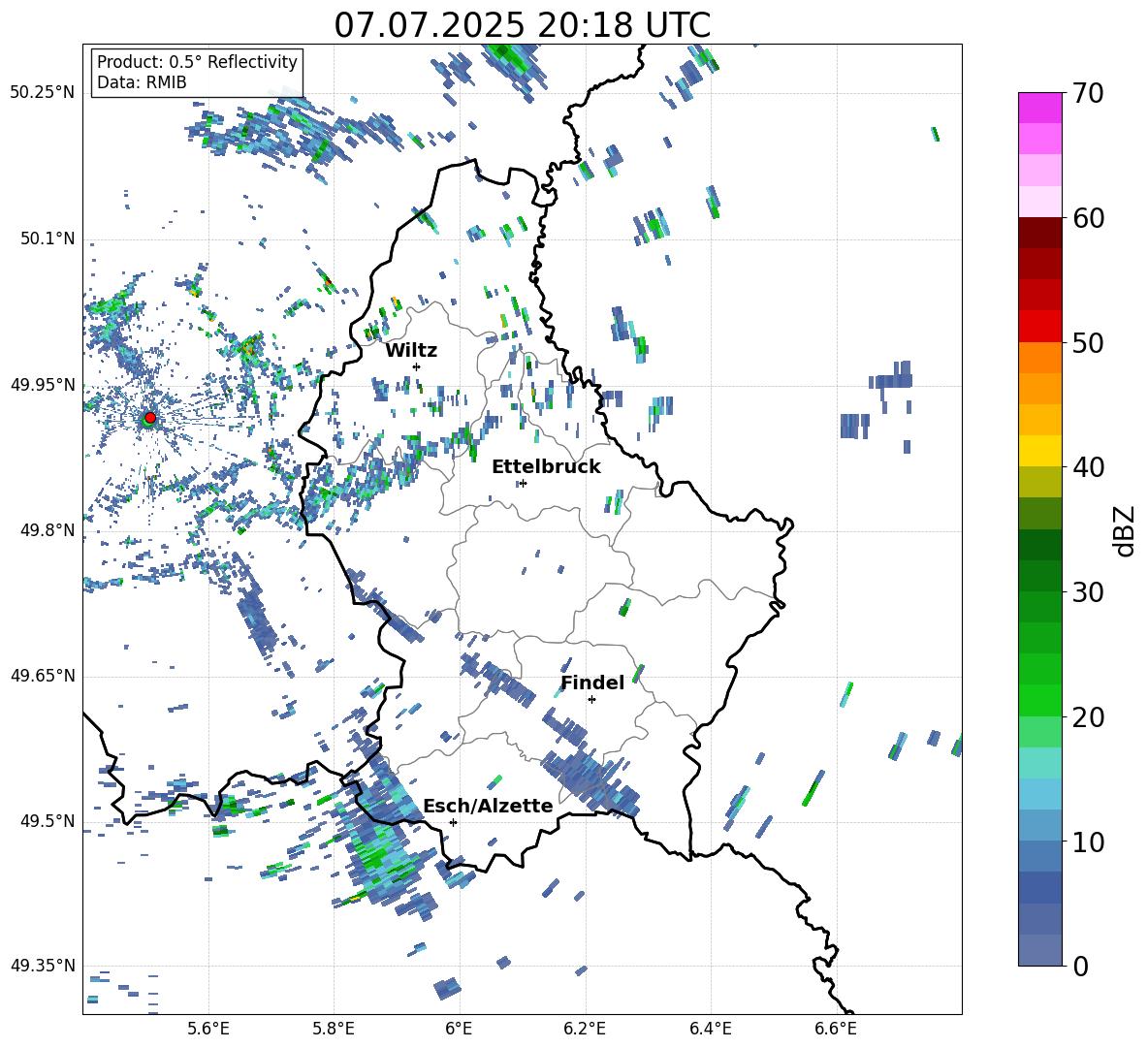
Task: Click the Esch/Alzette city label
Action: point(488,806)
